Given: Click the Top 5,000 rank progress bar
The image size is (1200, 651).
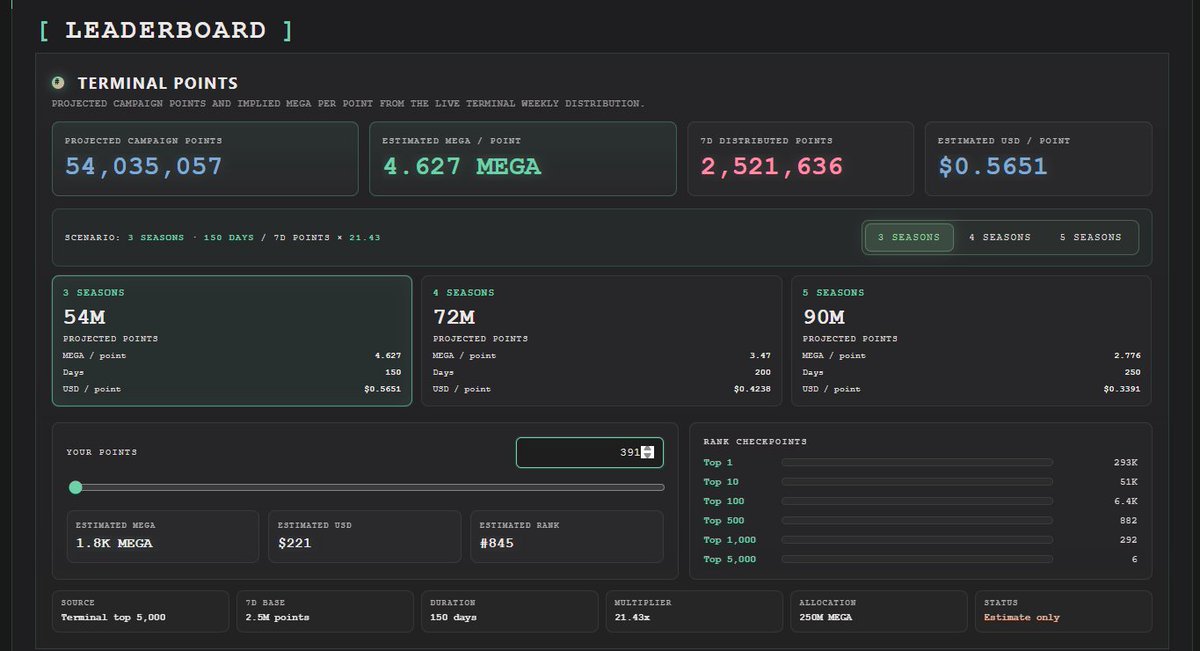Looking at the screenshot, I should (917, 559).
